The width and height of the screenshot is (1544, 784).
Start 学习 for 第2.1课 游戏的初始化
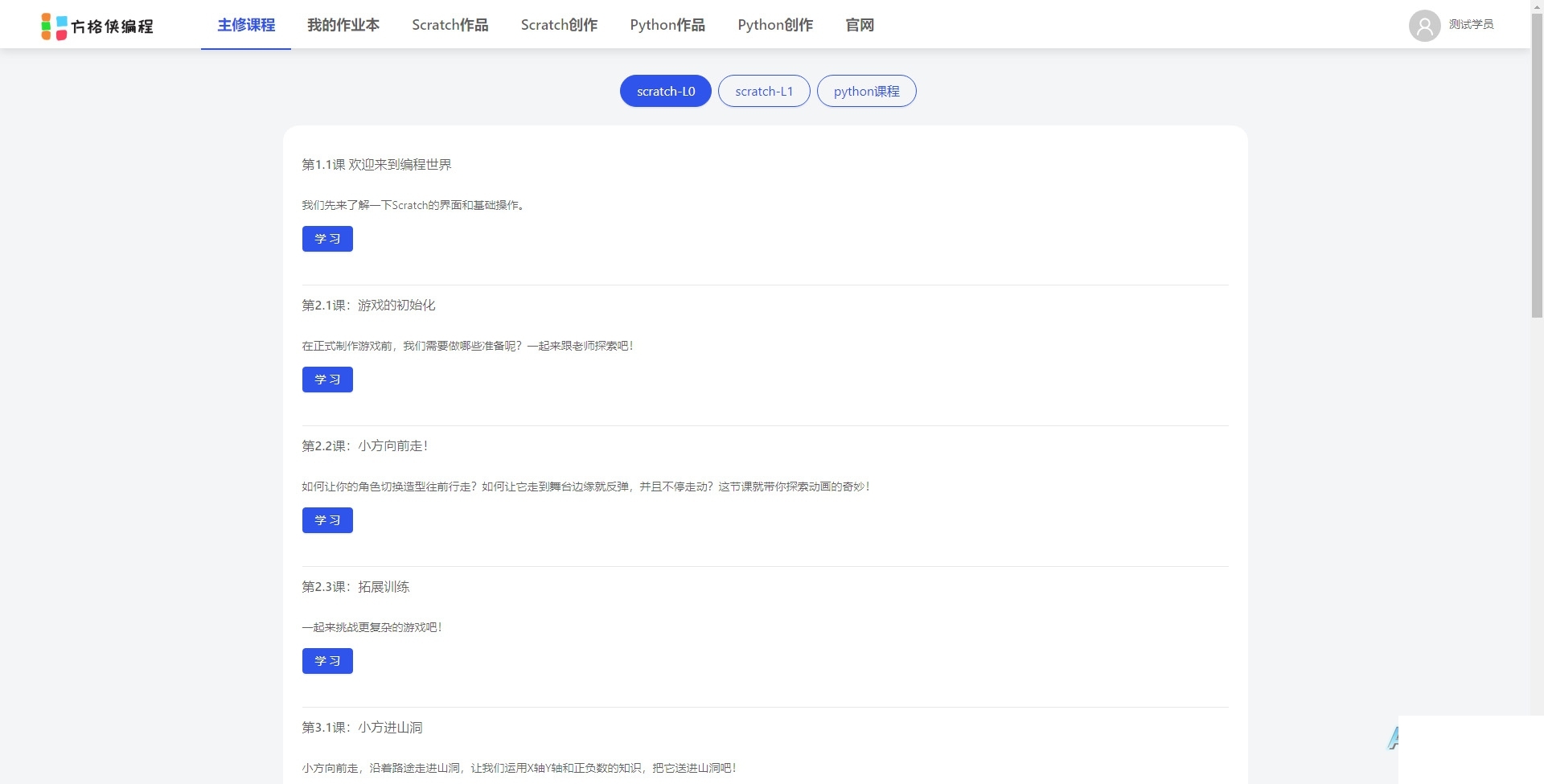pyautogui.click(x=327, y=380)
